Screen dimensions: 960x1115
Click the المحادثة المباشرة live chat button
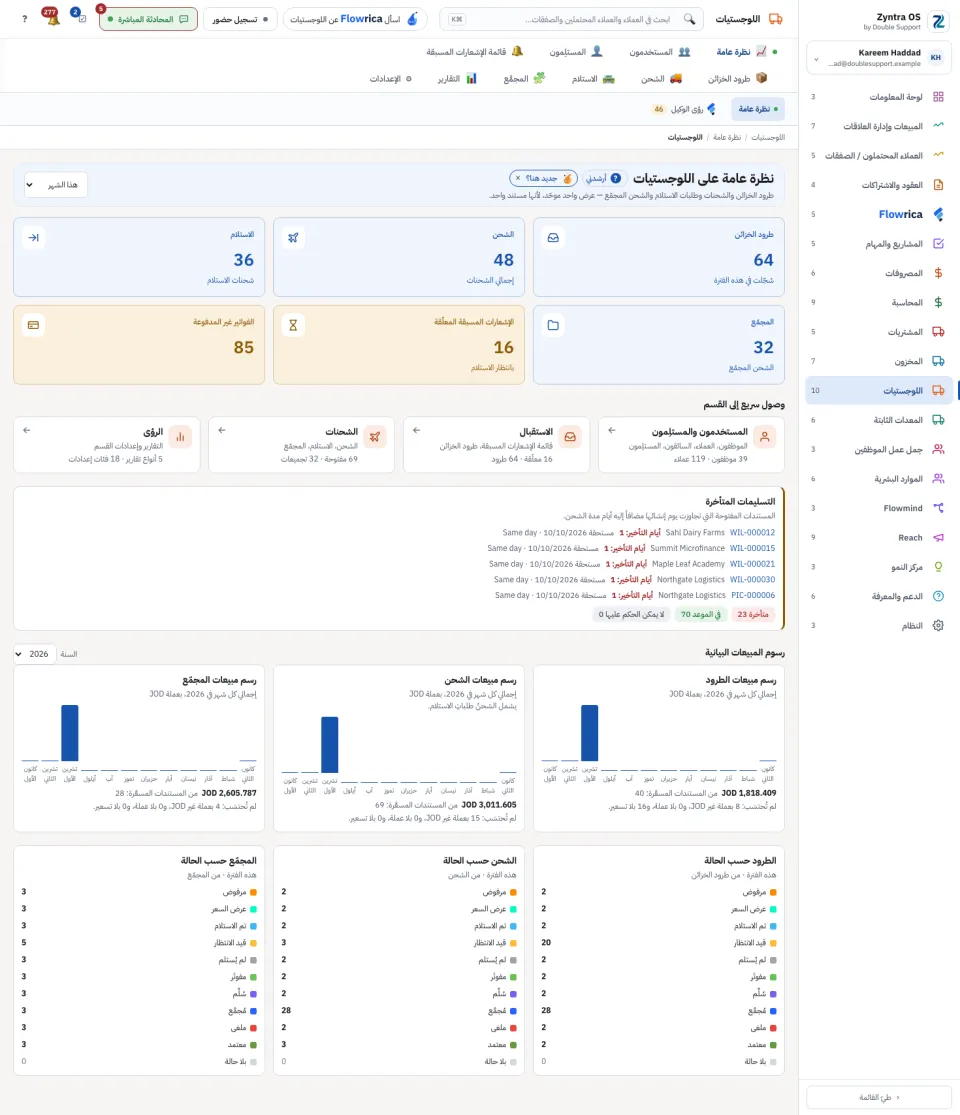click(148, 19)
